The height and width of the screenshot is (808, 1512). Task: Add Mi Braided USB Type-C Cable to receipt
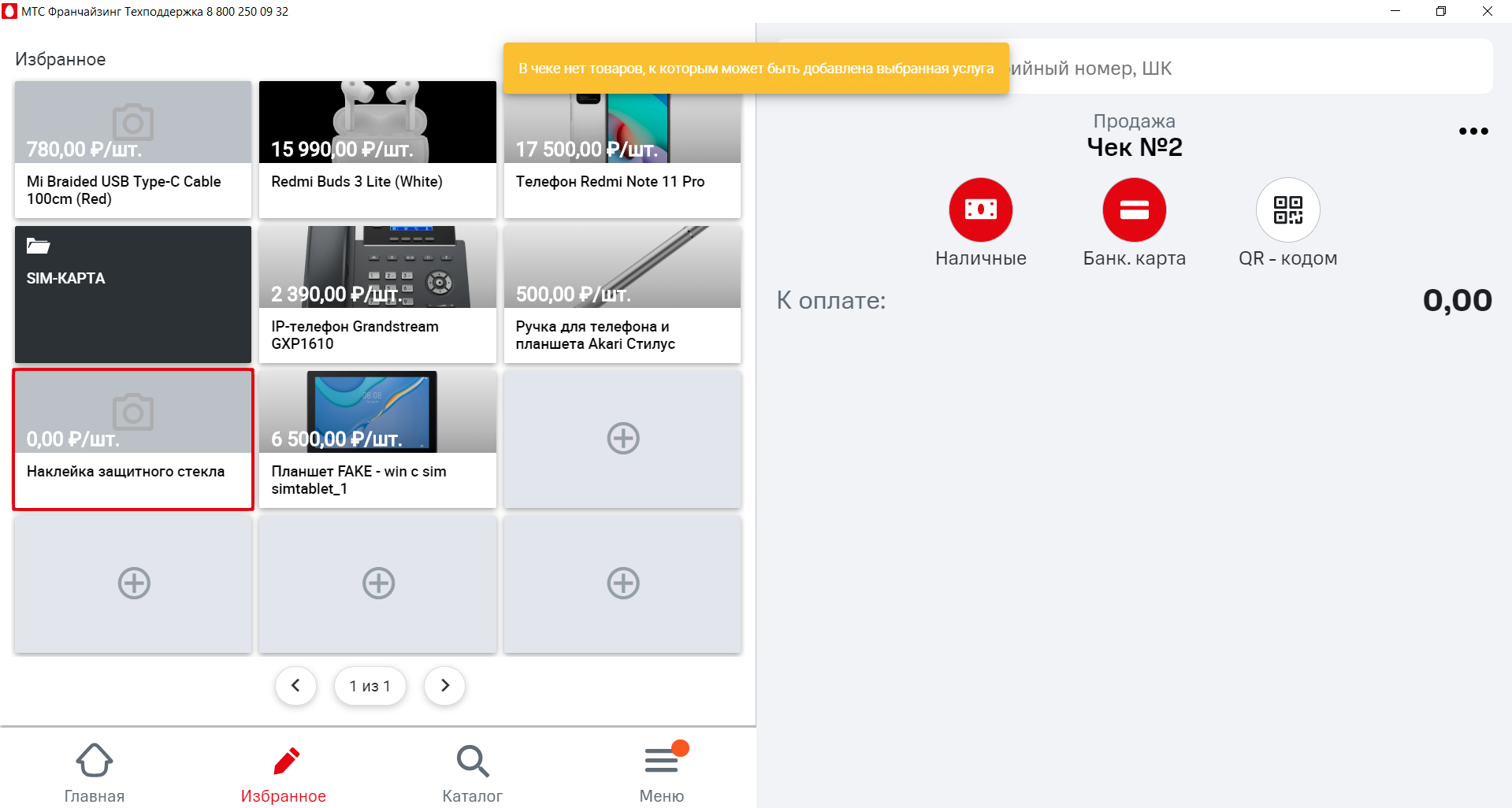click(x=133, y=150)
